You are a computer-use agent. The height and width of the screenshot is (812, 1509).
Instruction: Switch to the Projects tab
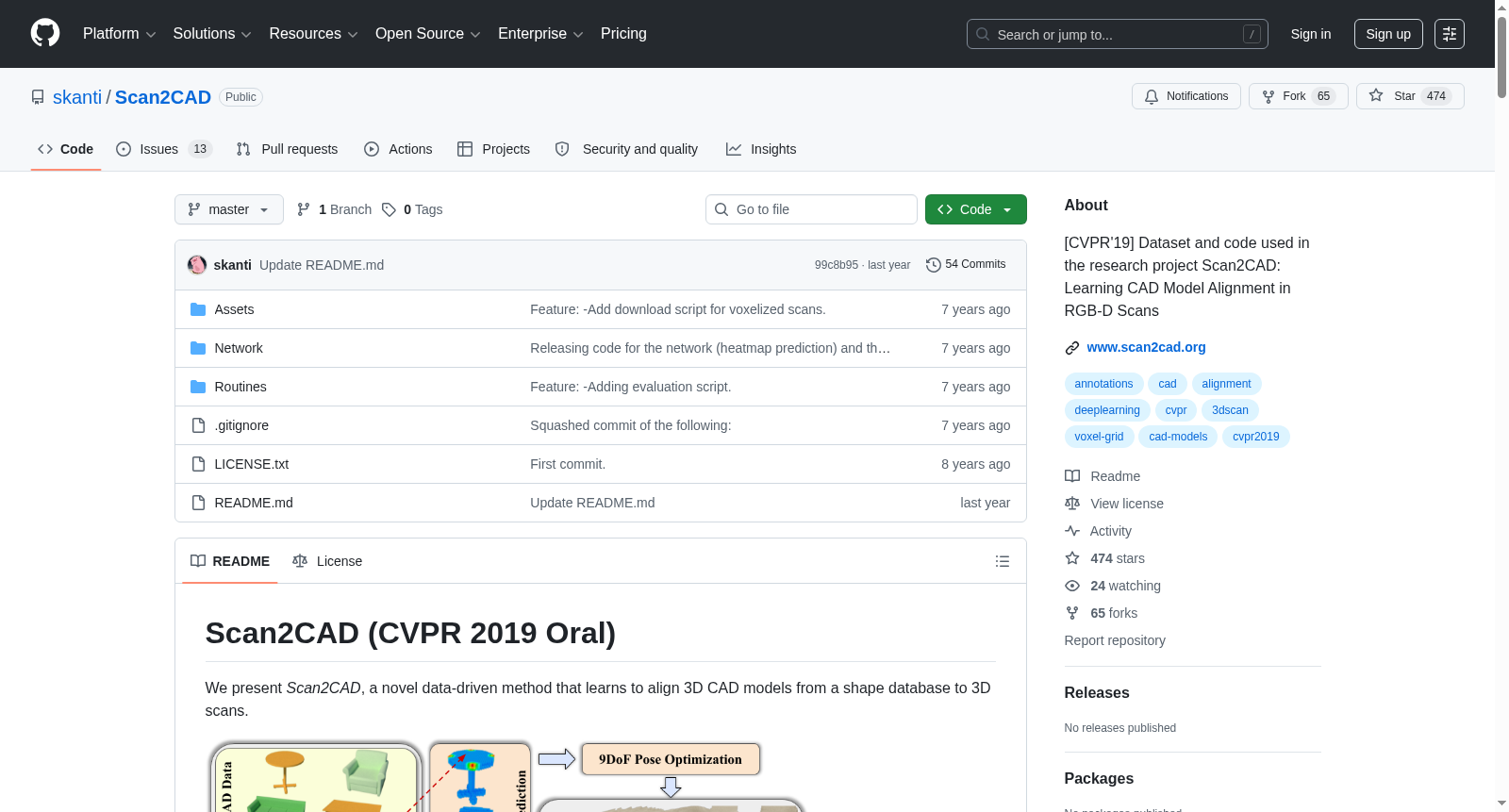coord(493,149)
